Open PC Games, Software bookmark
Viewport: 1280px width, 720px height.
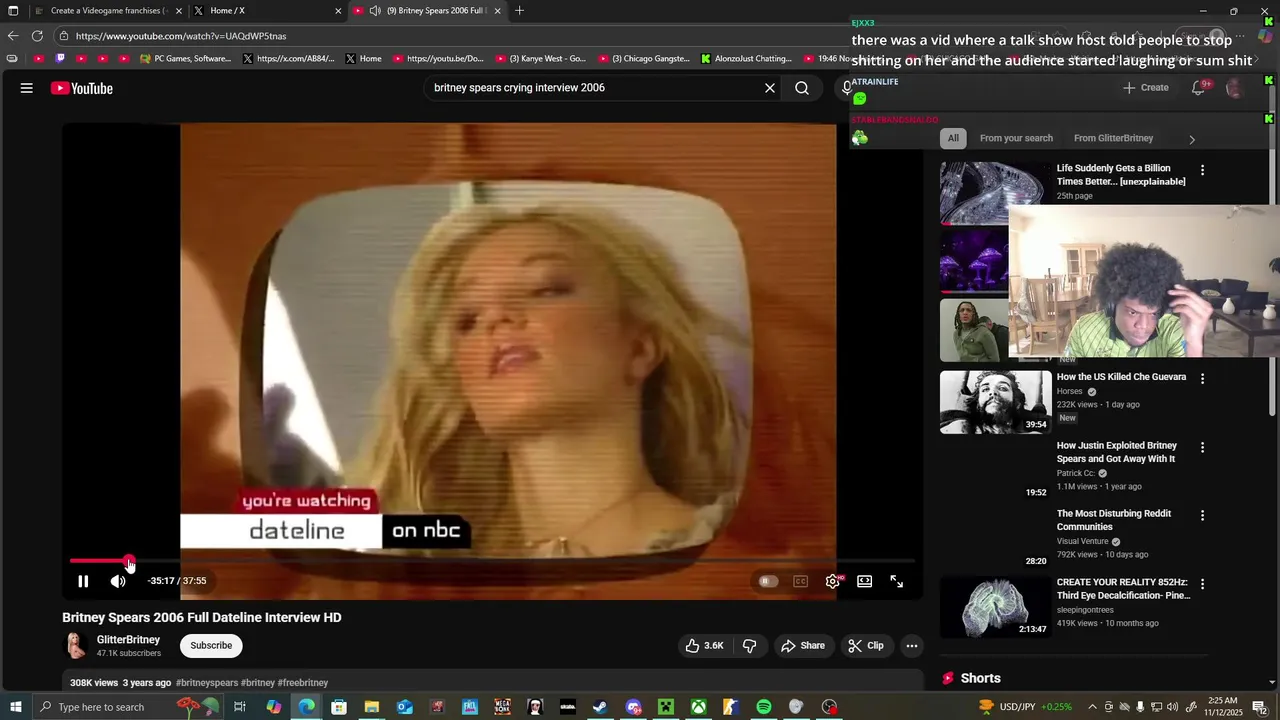pyautogui.click(x=185, y=59)
